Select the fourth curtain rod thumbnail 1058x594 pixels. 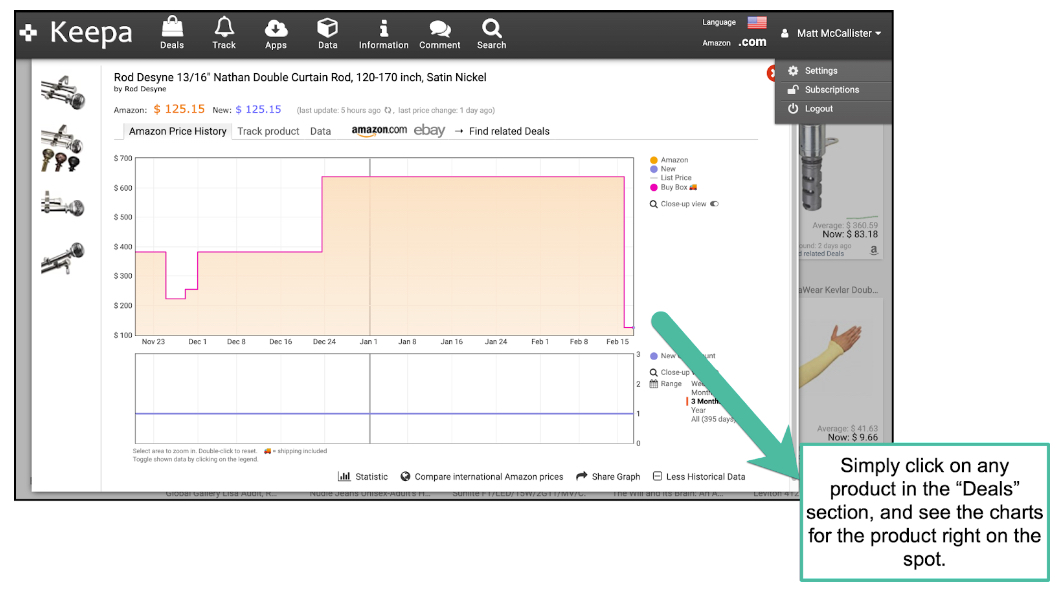63,258
